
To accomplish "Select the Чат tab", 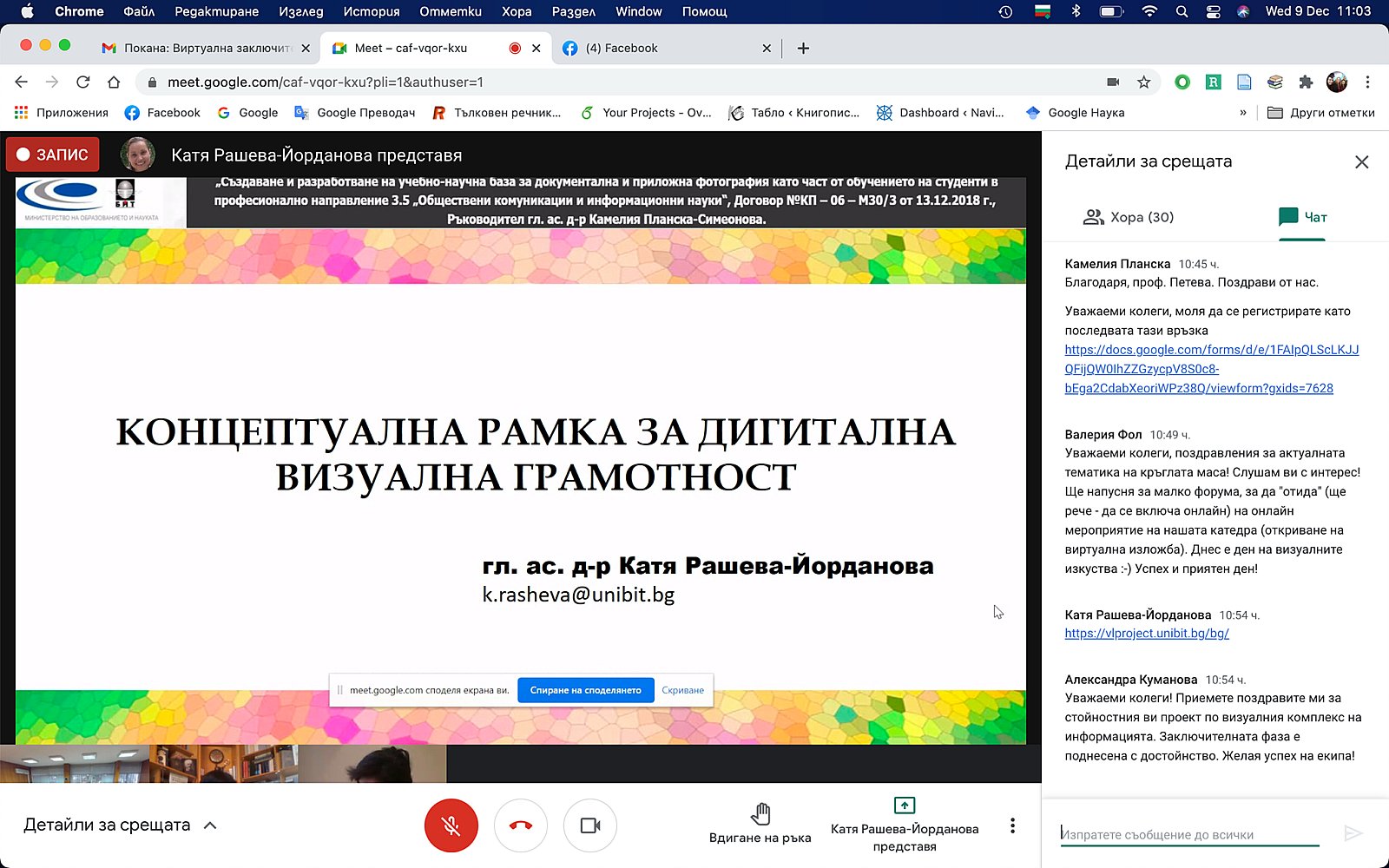I will click(x=1302, y=217).
